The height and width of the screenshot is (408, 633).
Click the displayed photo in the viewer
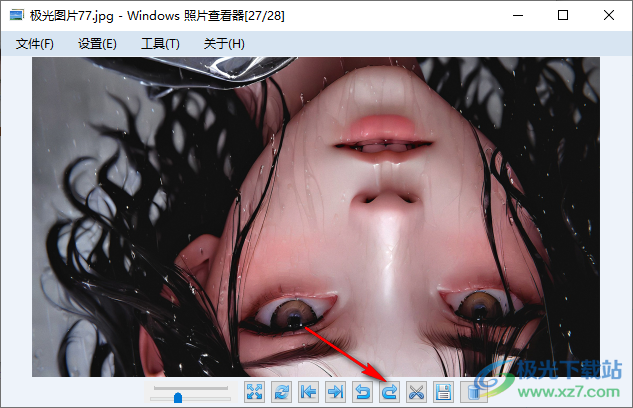coord(316,217)
